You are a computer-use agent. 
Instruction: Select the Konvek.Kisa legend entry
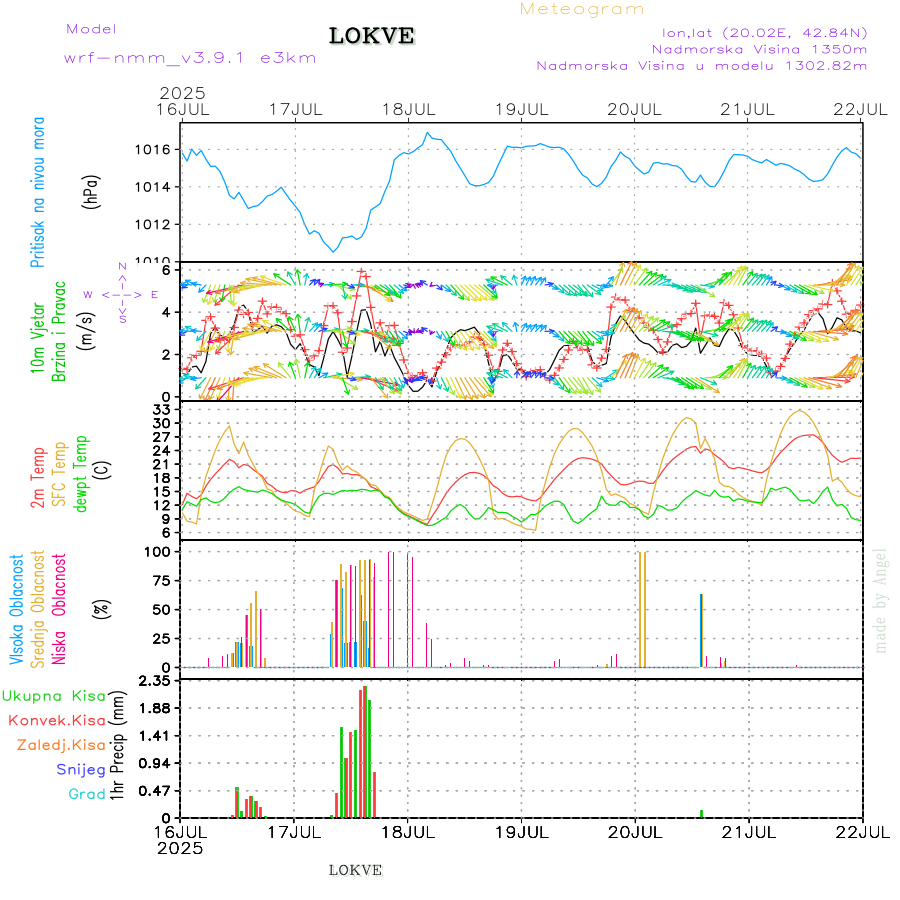coord(57,720)
